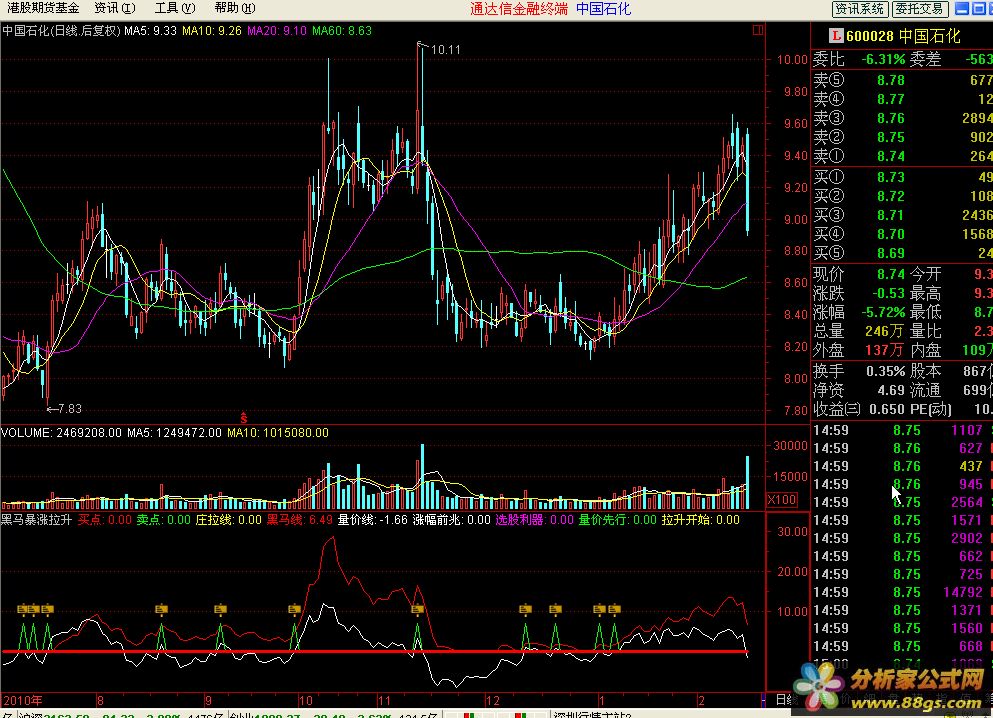Click the 拉升开始: 0.00 indicator value

pyautogui.click(x=700, y=520)
